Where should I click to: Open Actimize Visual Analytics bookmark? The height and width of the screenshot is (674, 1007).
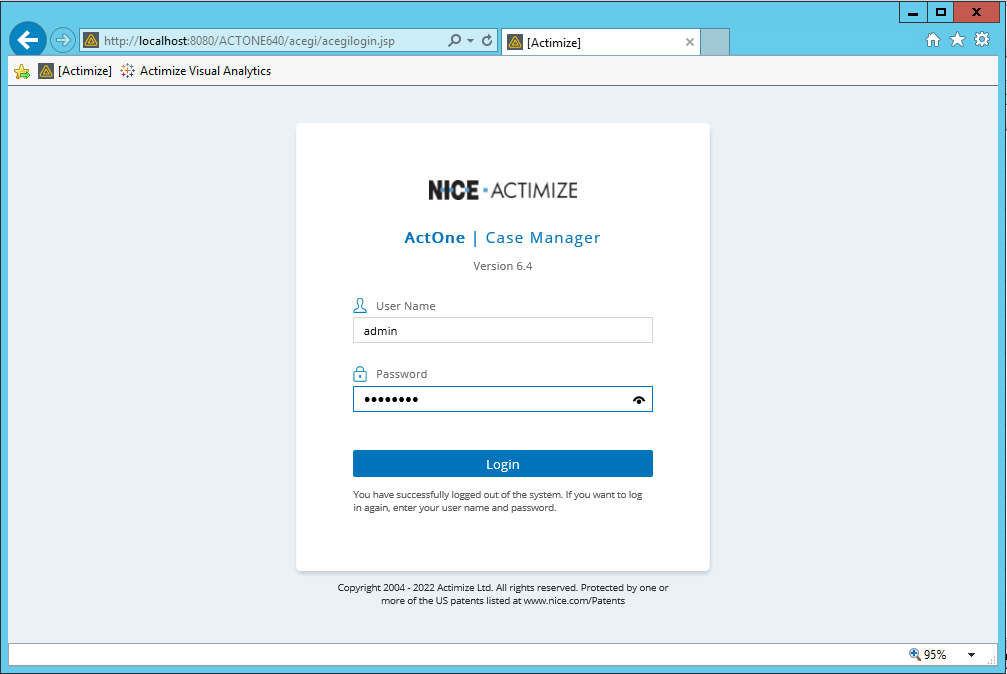196,71
